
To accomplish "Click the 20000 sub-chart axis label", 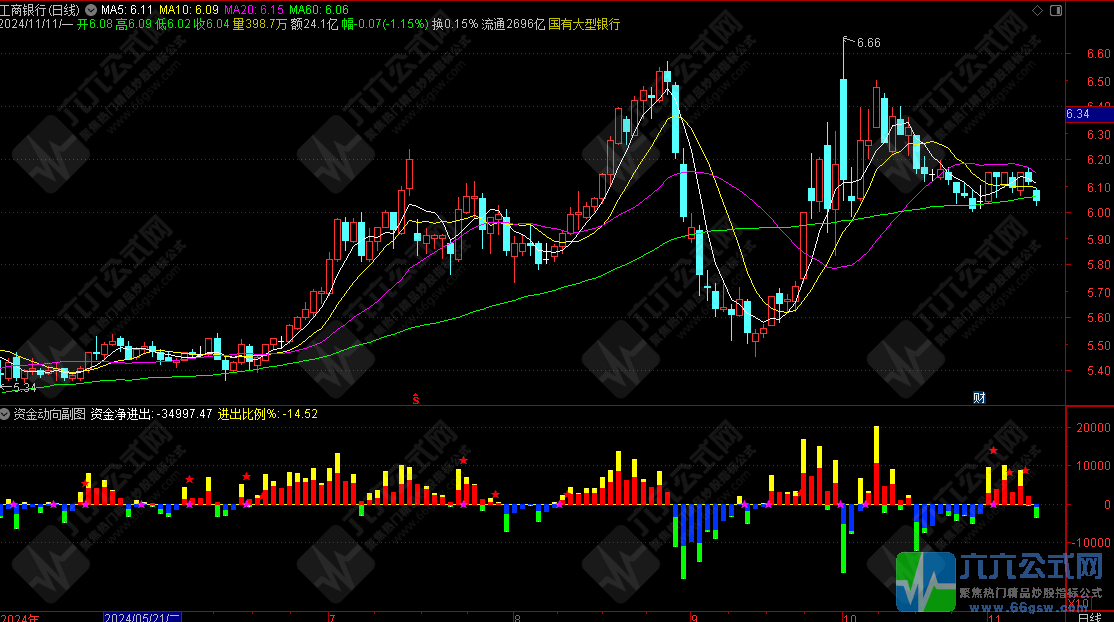I will 1093,427.
